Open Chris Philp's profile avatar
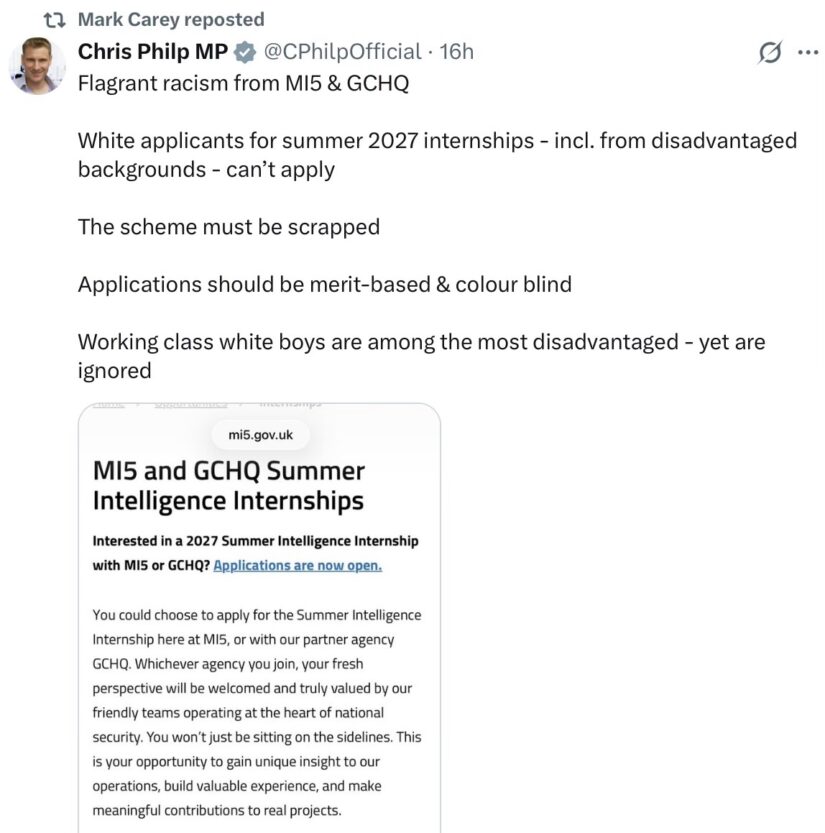825x833 pixels. [x=37, y=66]
